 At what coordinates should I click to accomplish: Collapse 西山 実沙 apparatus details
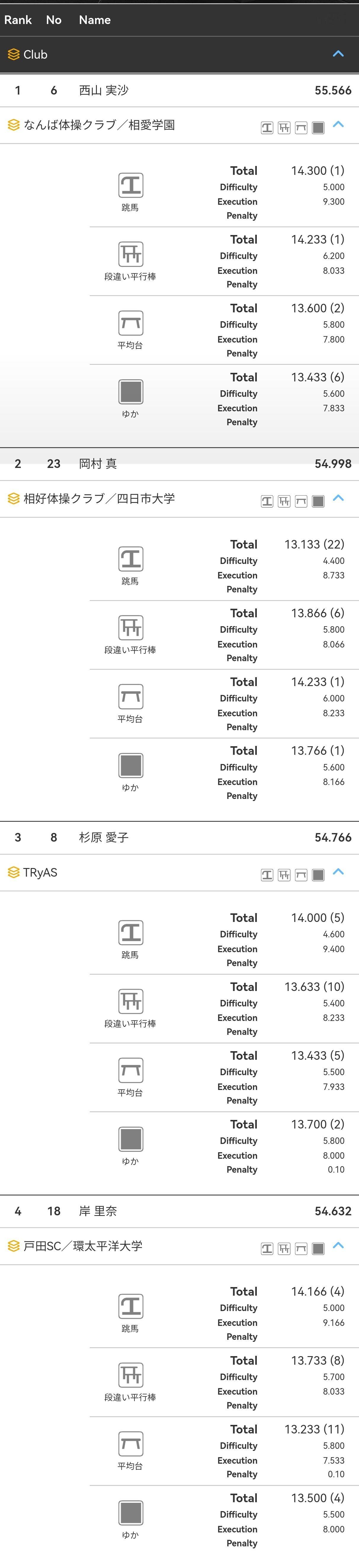339,125
